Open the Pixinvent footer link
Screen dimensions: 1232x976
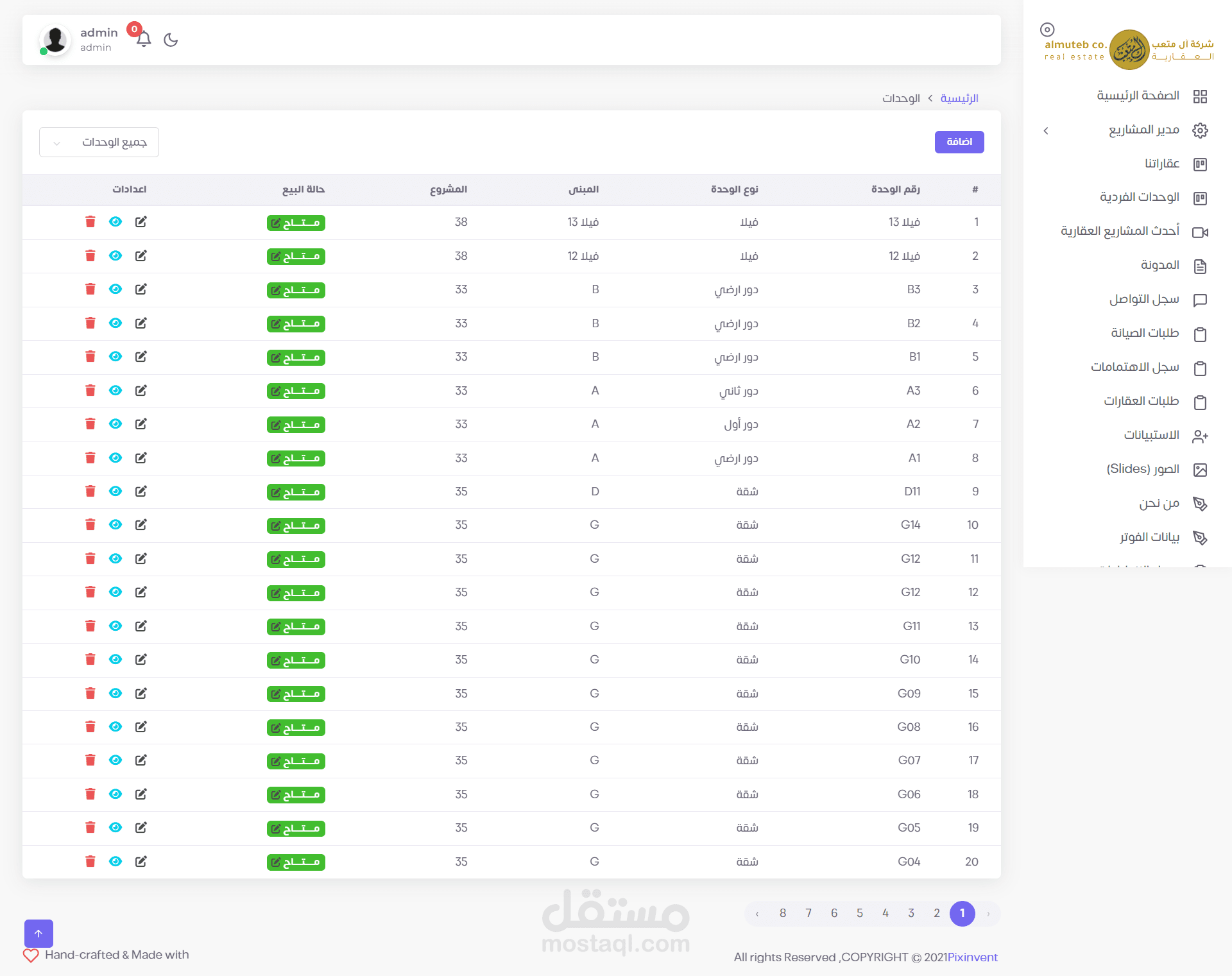(972, 957)
